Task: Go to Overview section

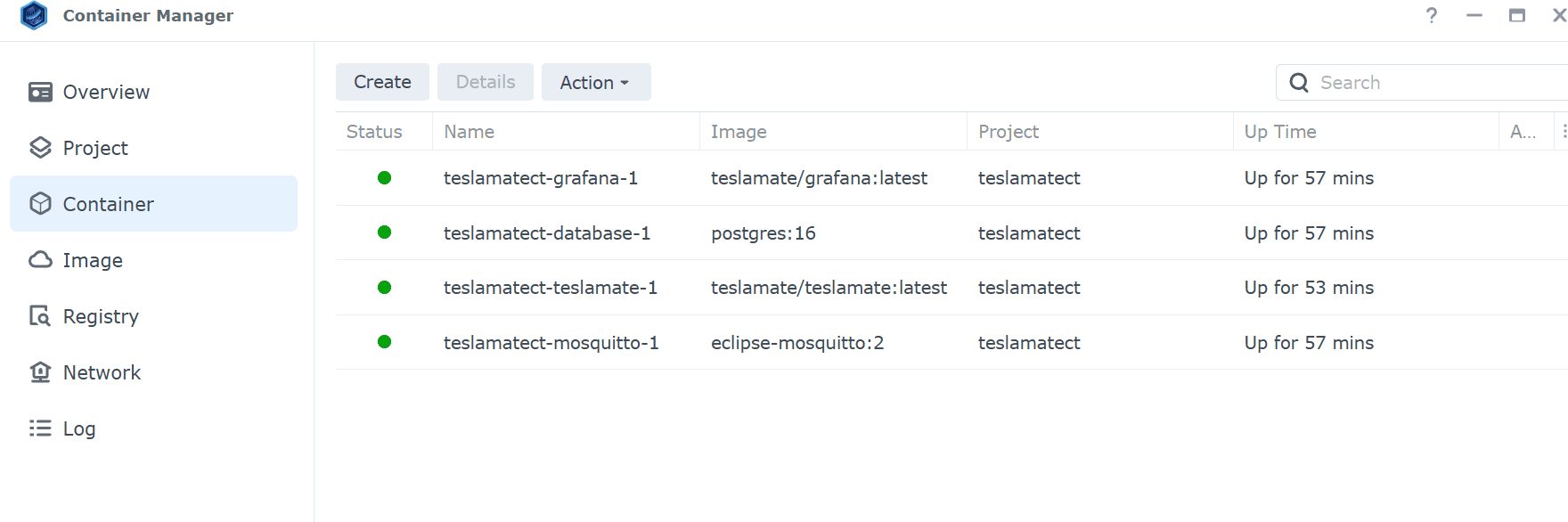Action: (153, 92)
